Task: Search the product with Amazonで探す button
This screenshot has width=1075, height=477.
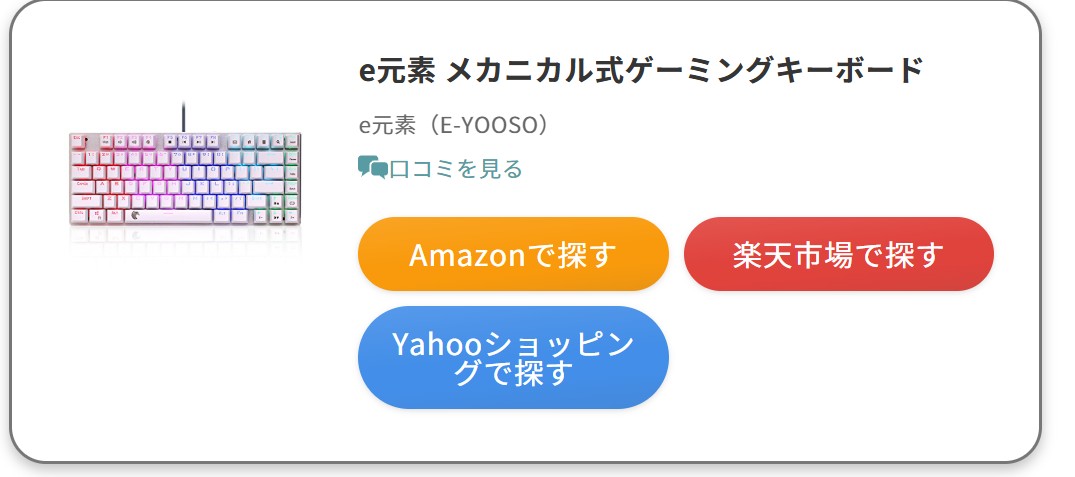Action: (x=513, y=254)
